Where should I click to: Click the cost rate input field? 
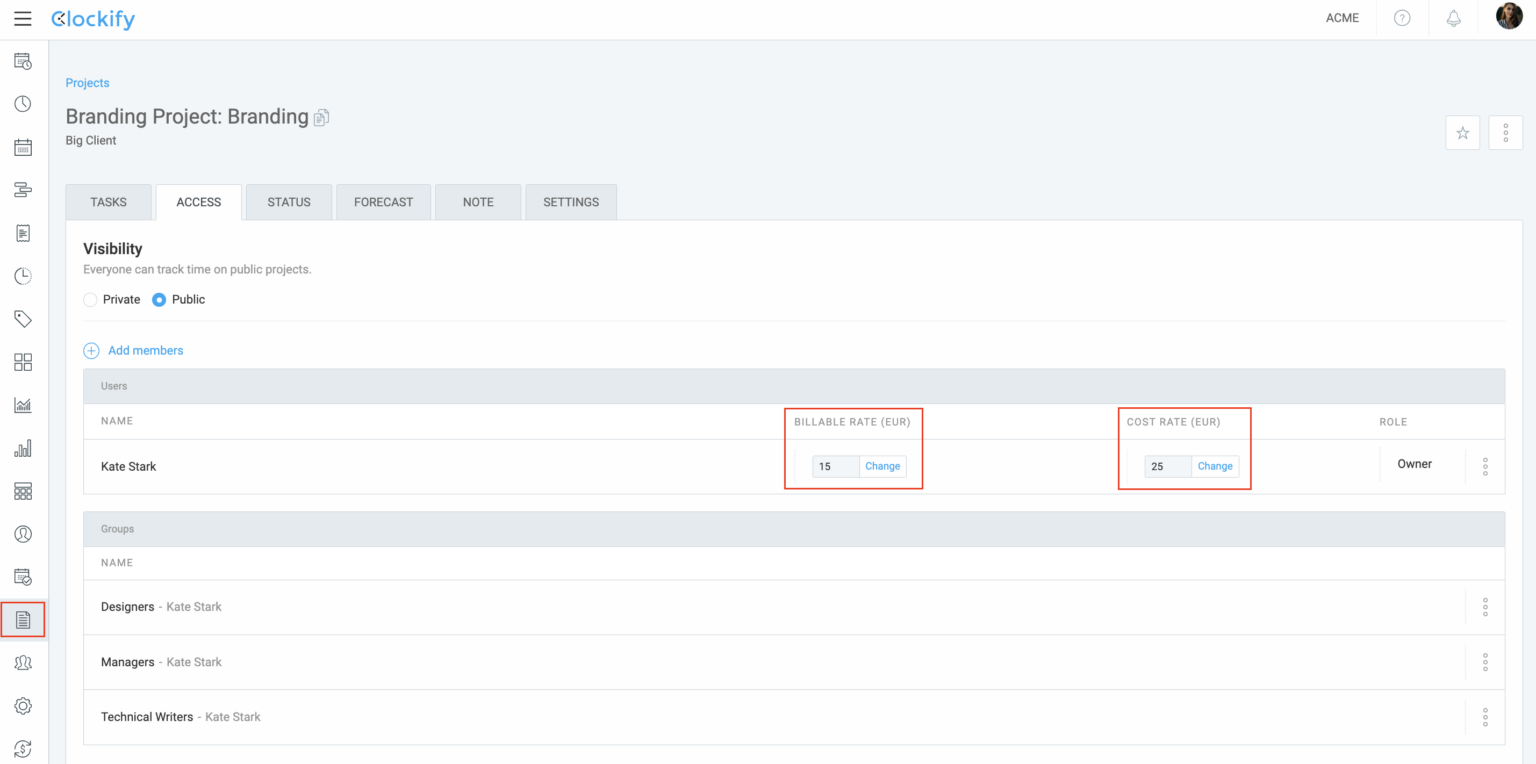[x=1167, y=466]
